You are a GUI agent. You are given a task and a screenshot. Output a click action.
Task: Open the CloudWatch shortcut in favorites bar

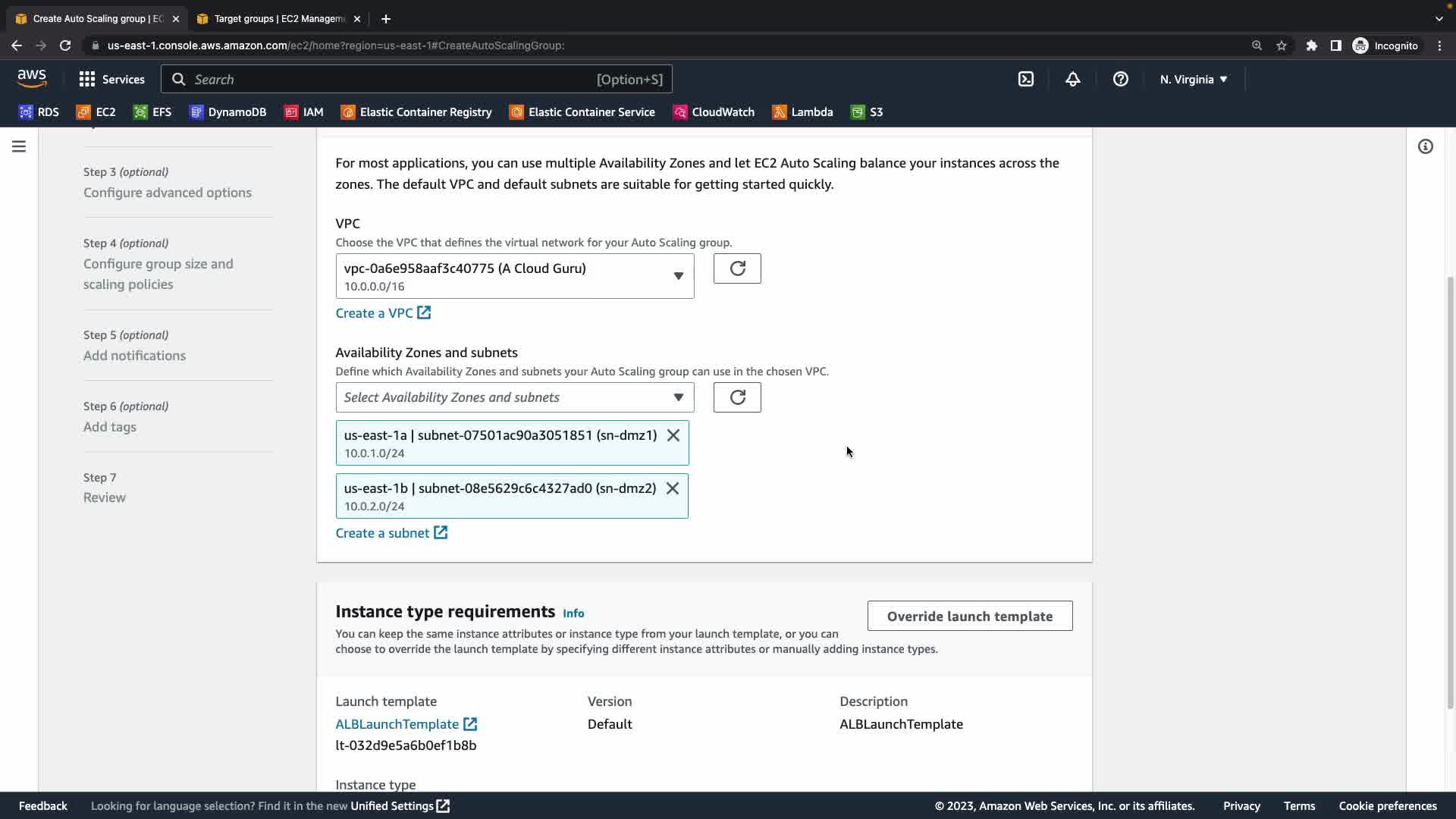[x=714, y=112]
